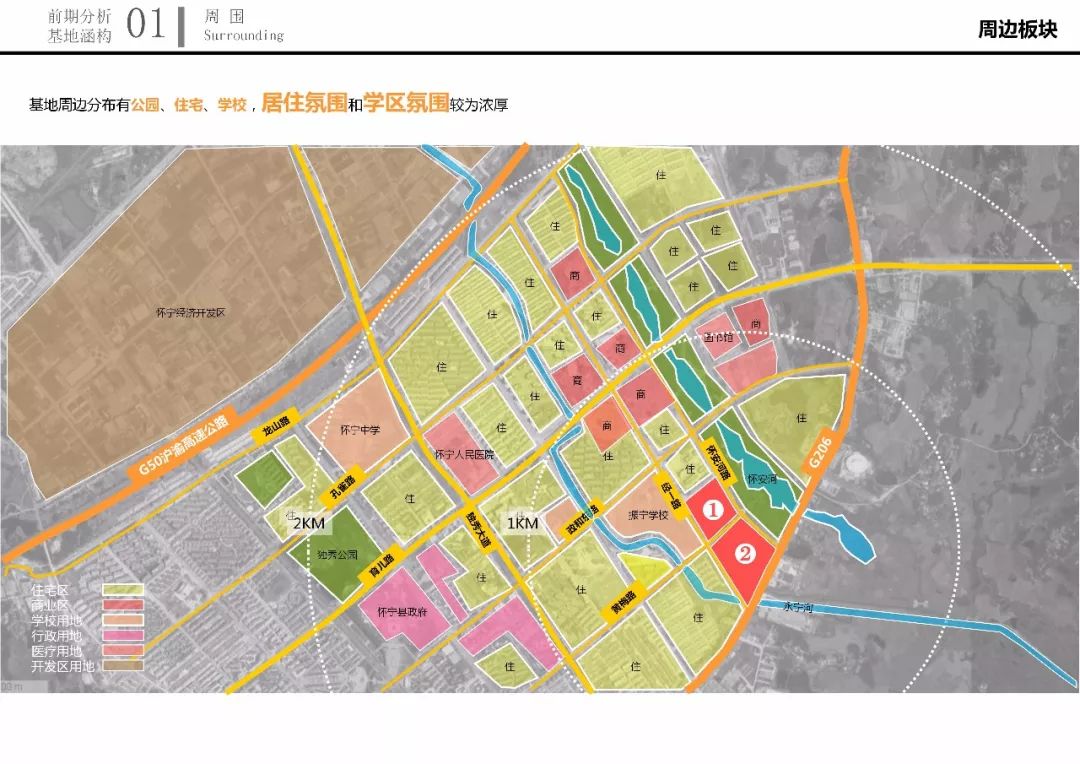
Task: Click the Surrounding section title
Action: 246,36
